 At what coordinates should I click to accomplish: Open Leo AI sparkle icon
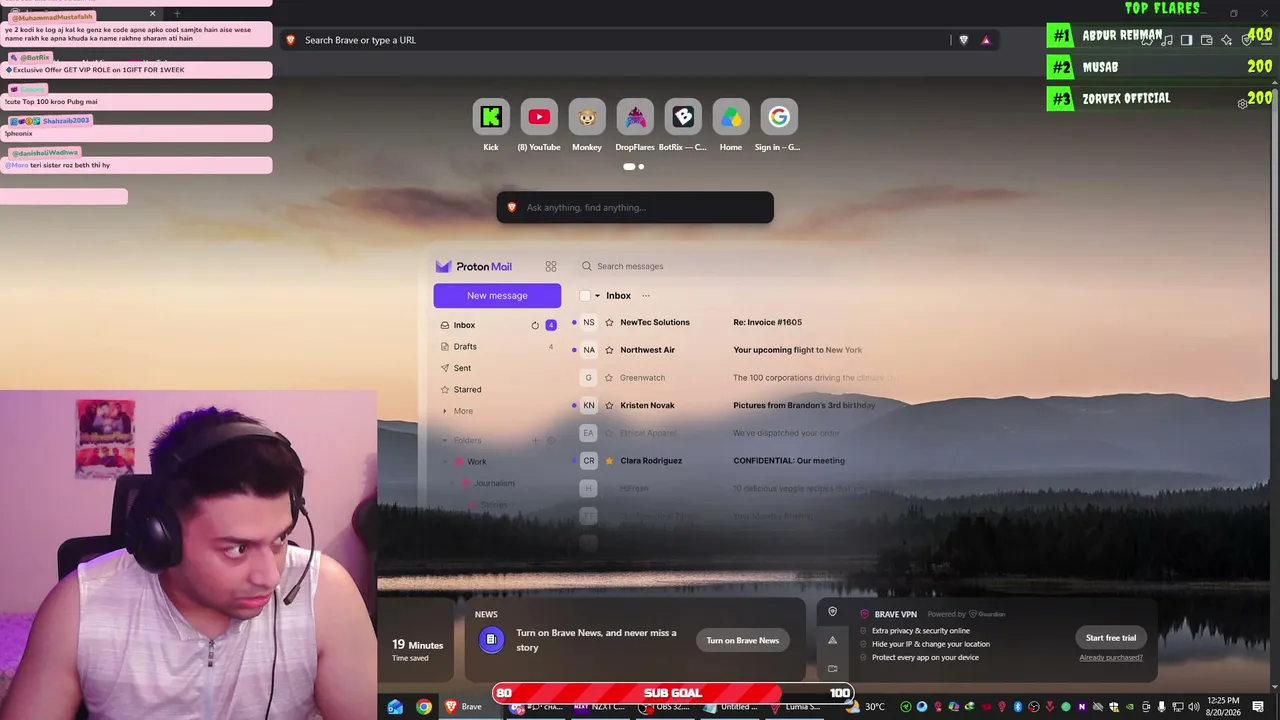[1226, 40]
